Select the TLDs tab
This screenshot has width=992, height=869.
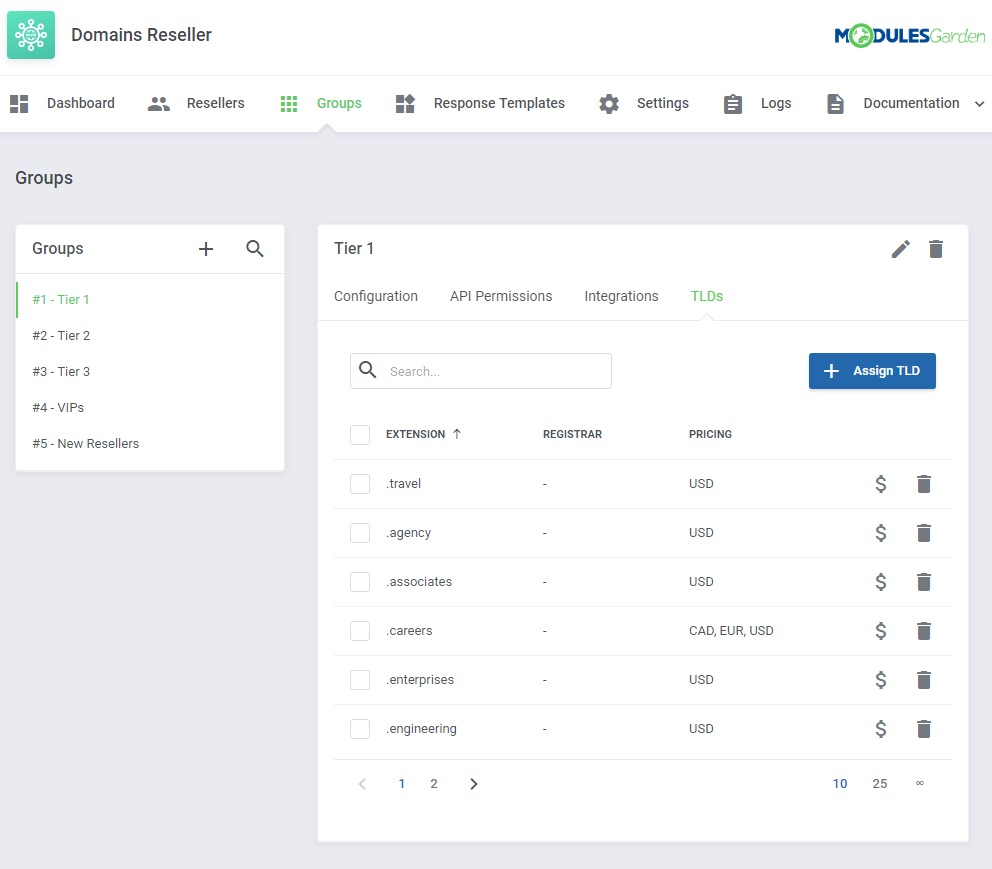(x=707, y=297)
